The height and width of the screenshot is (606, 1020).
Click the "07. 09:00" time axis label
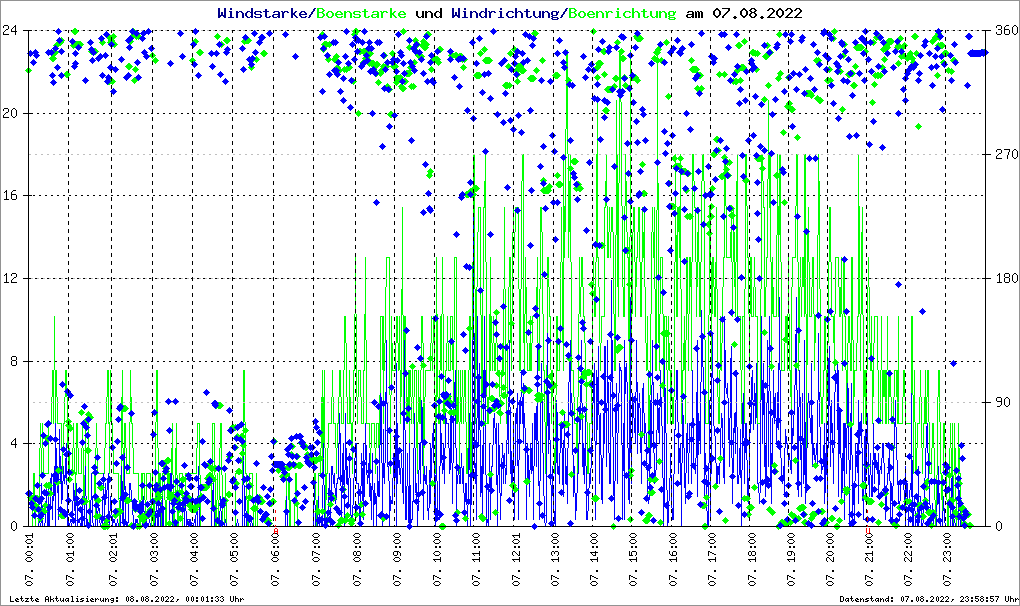click(x=397, y=560)
